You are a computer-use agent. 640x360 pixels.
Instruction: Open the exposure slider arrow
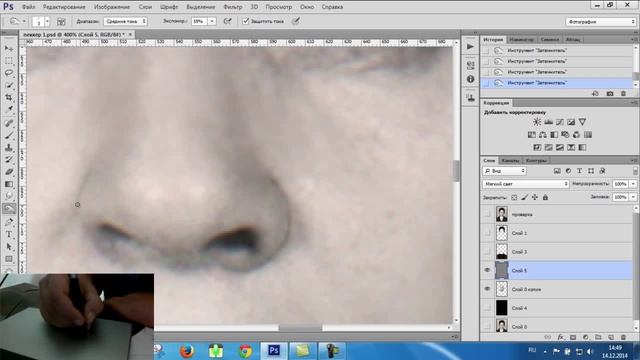pyautogui.click(x=212, y=21)
